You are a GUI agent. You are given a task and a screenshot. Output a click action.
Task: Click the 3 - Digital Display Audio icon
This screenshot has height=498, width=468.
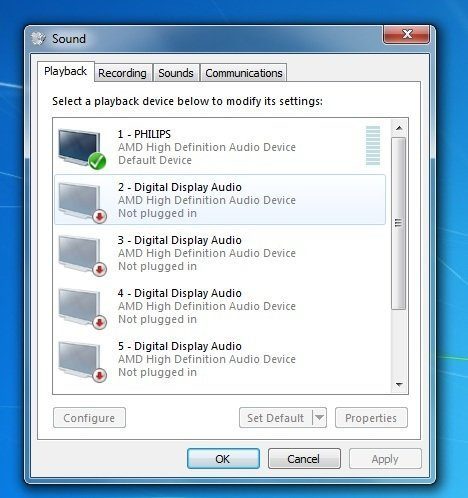pyautogui.click(x=82, y=255)
